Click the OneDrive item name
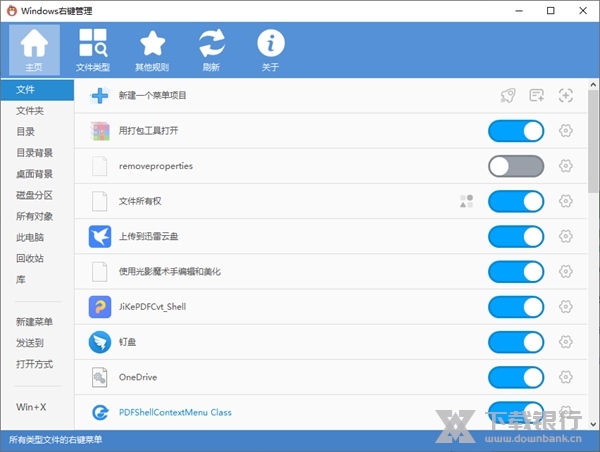This screenshot has width=600, height=452. [x=138, y=377]
